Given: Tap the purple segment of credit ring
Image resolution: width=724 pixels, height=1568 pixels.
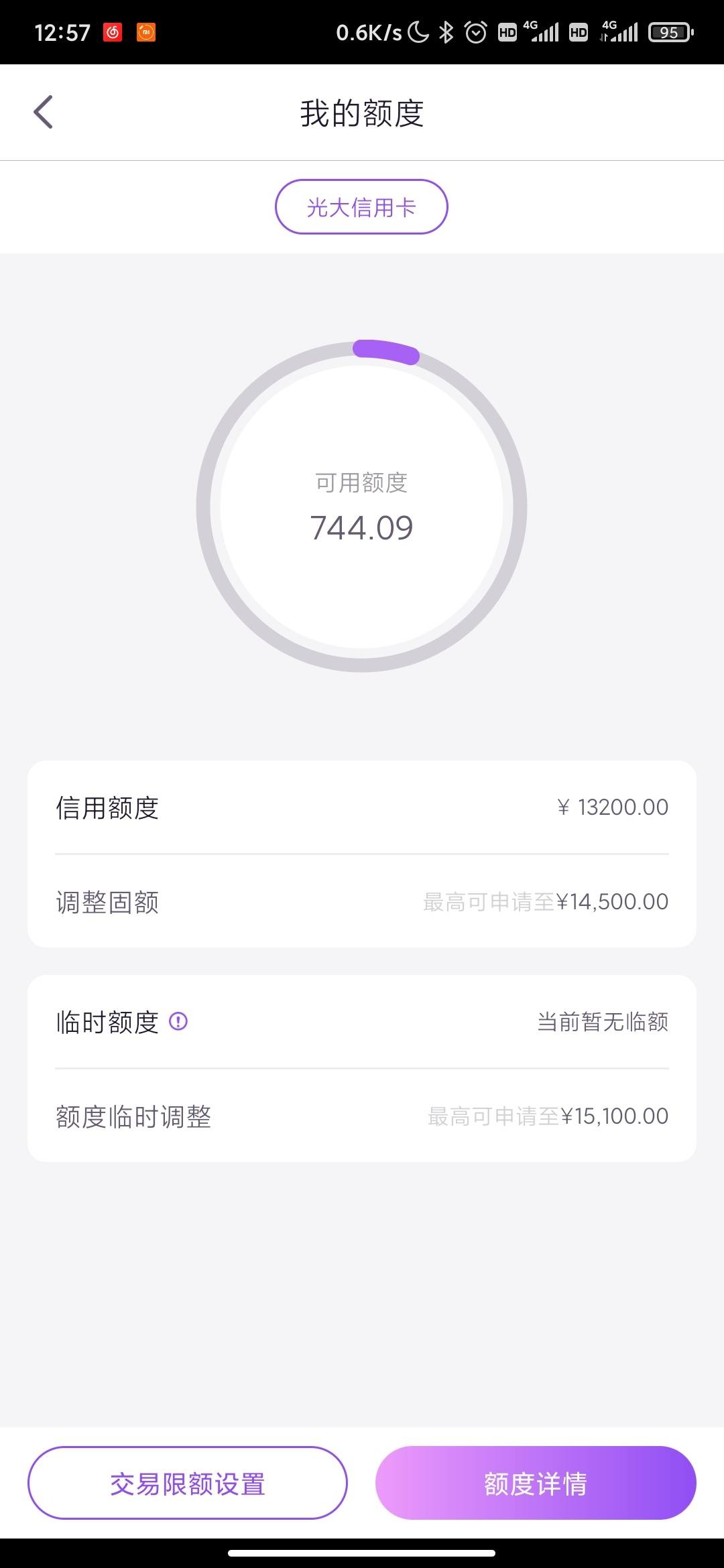Looking at the screenshot, I should 386,350.
